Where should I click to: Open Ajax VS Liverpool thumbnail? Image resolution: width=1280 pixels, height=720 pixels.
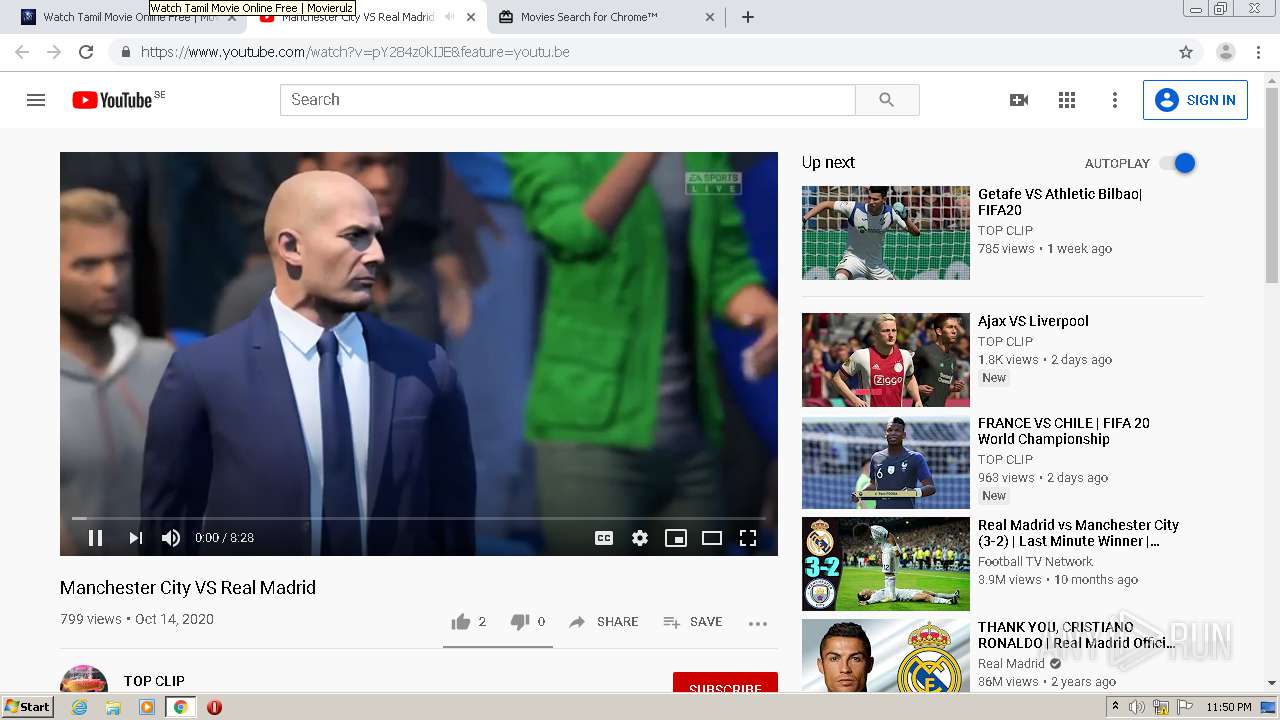(886, 360)
